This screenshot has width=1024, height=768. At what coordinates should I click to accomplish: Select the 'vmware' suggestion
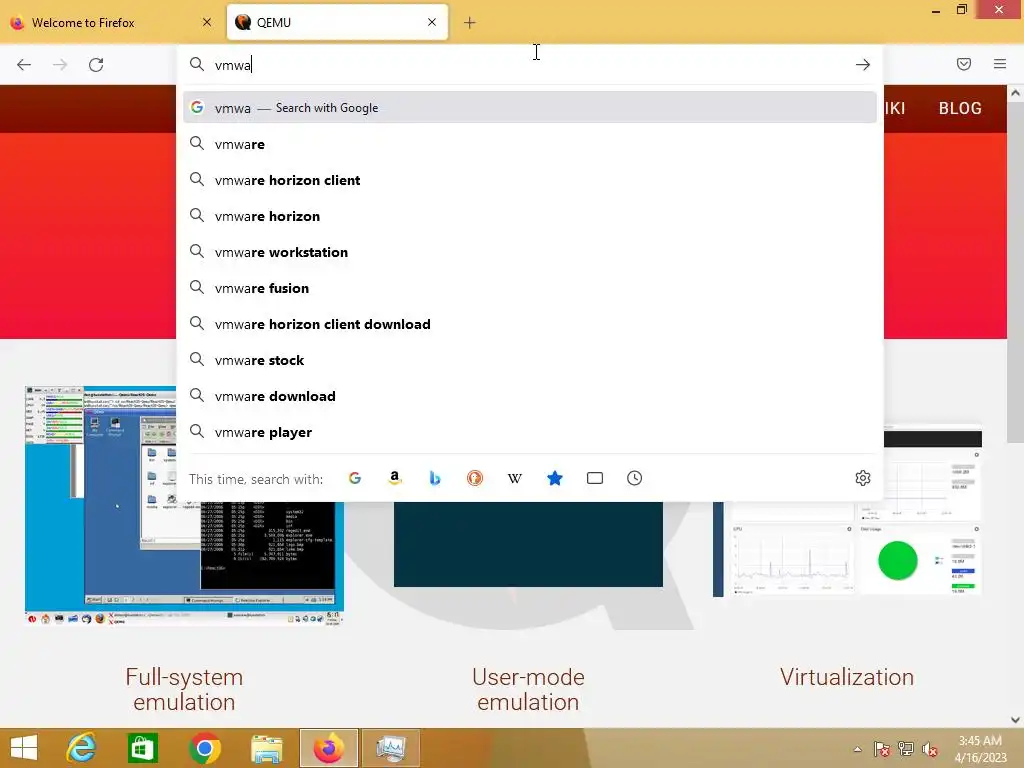click(530, 144)
